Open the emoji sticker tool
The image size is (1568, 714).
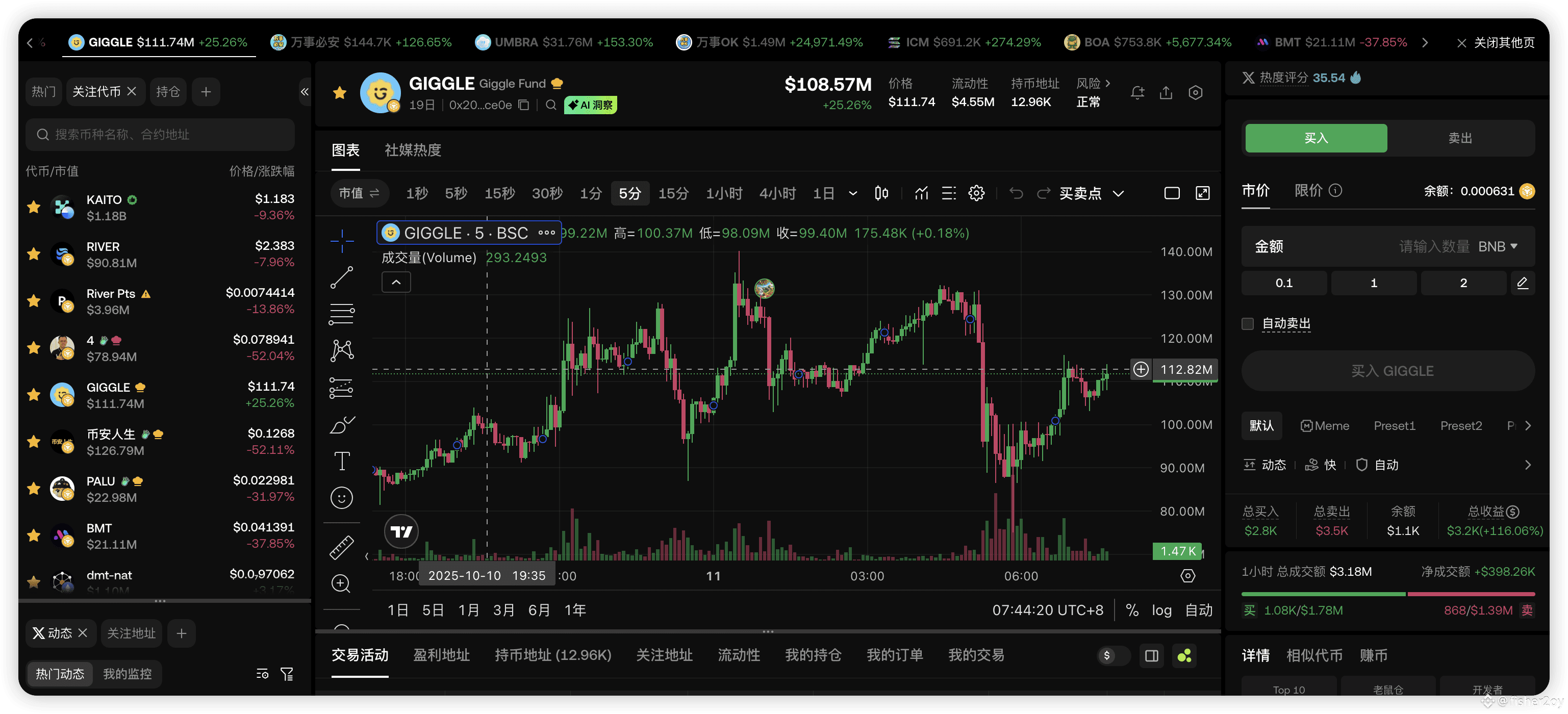tap(341, 498)
